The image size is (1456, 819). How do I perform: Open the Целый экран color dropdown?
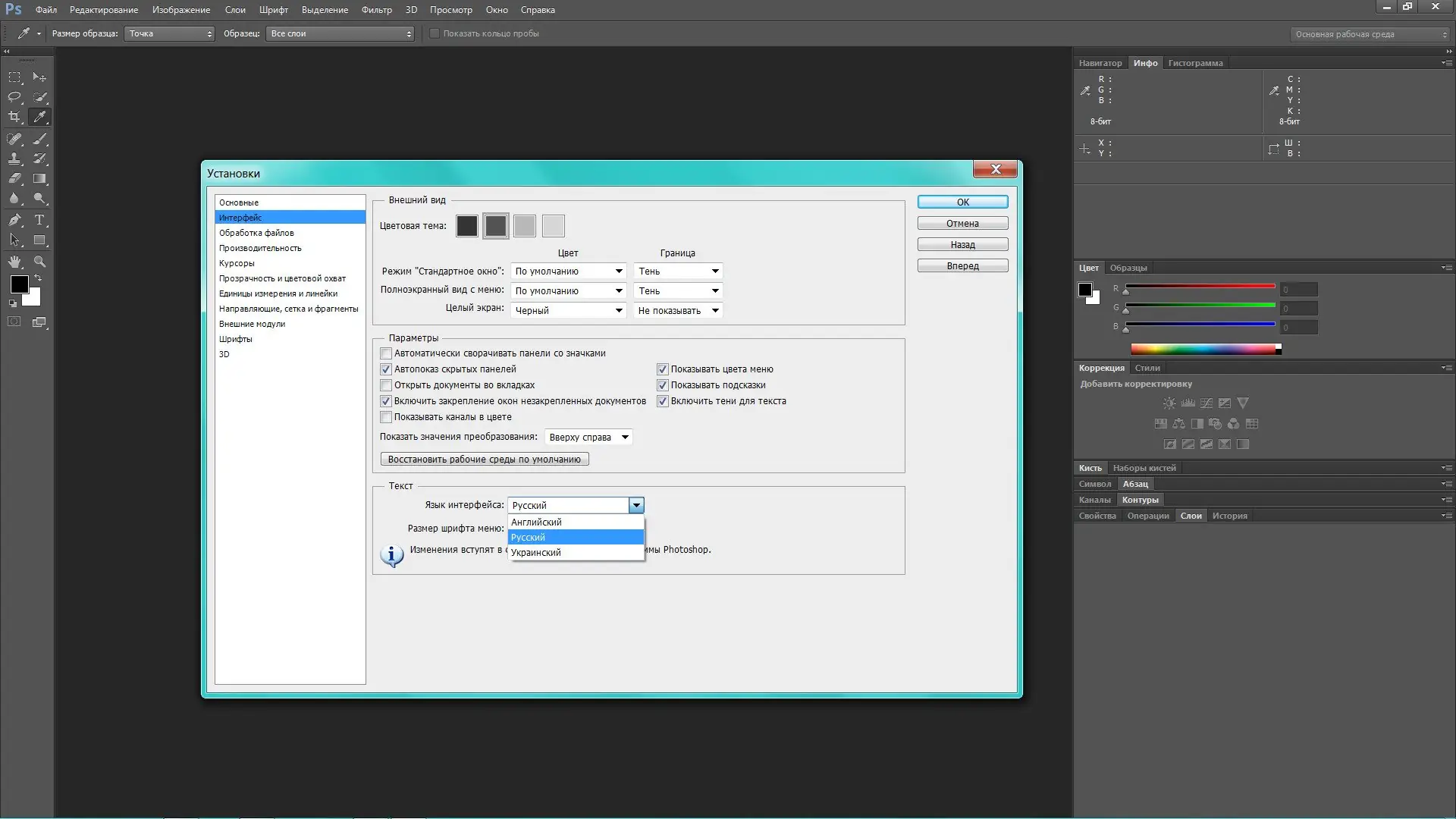click(x=568, y=311)
